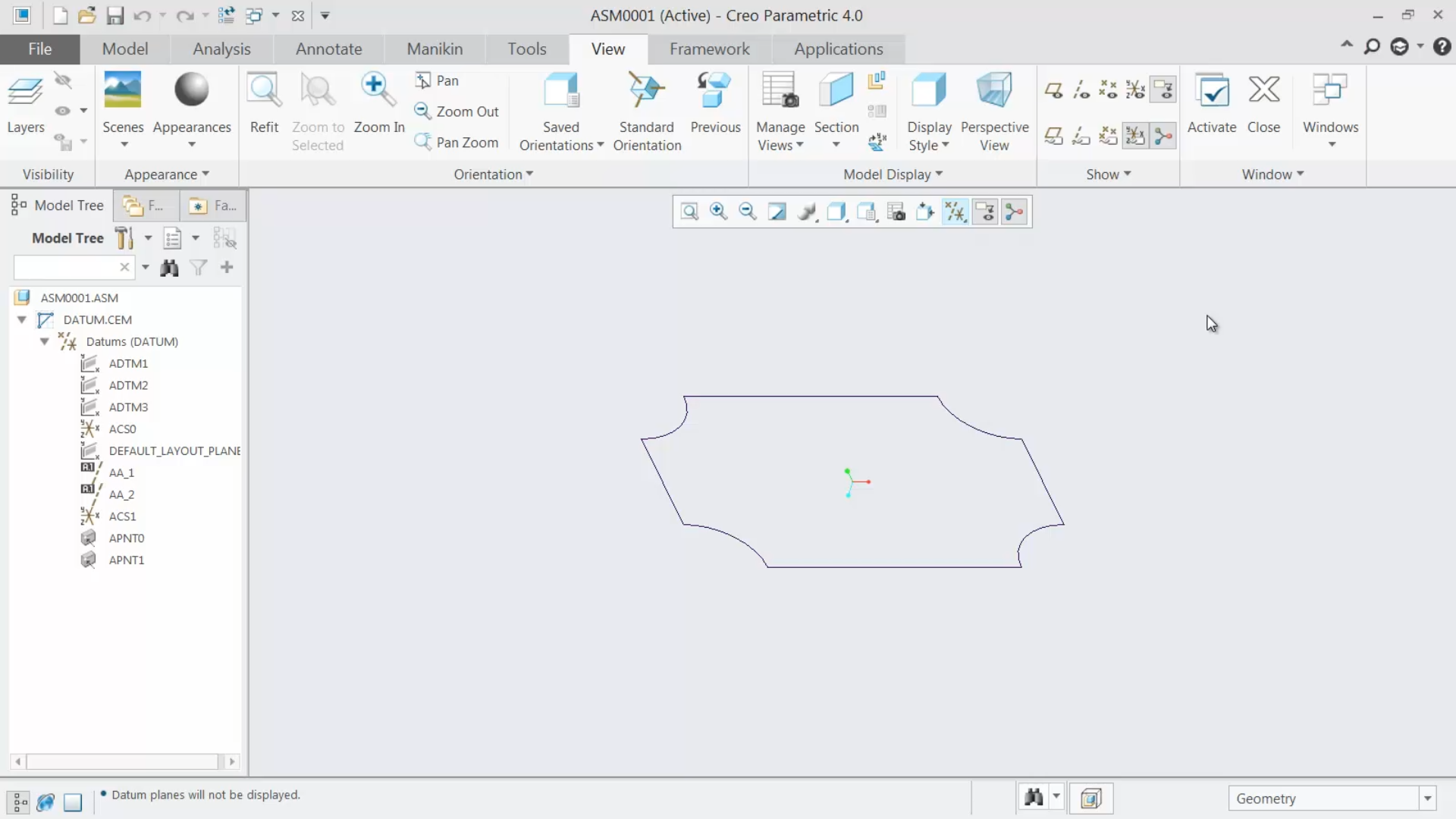Collapse the Datums (DATUM) node
This screenshot has height=819, width=1456.
45,342
